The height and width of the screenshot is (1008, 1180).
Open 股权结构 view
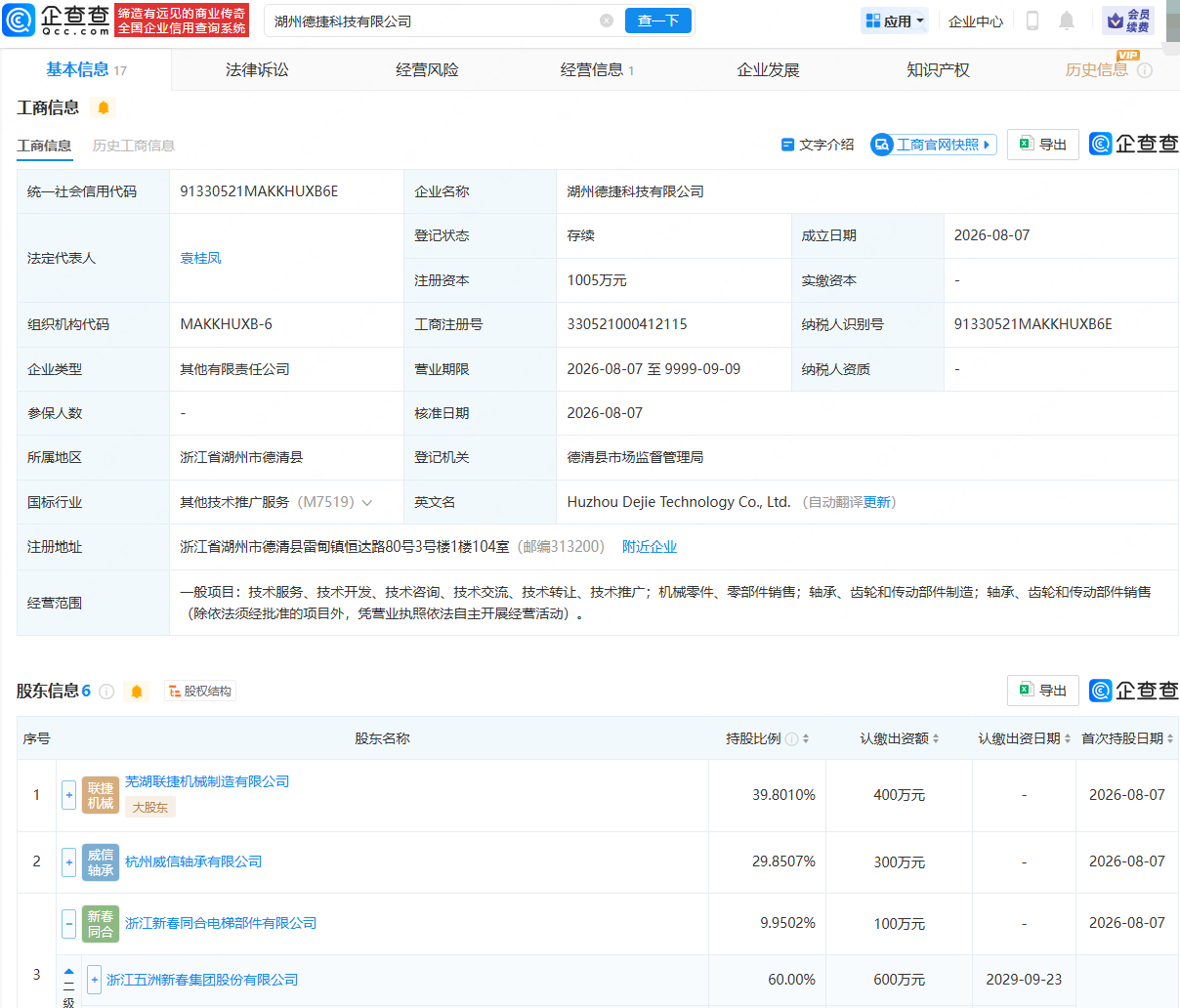200,692
